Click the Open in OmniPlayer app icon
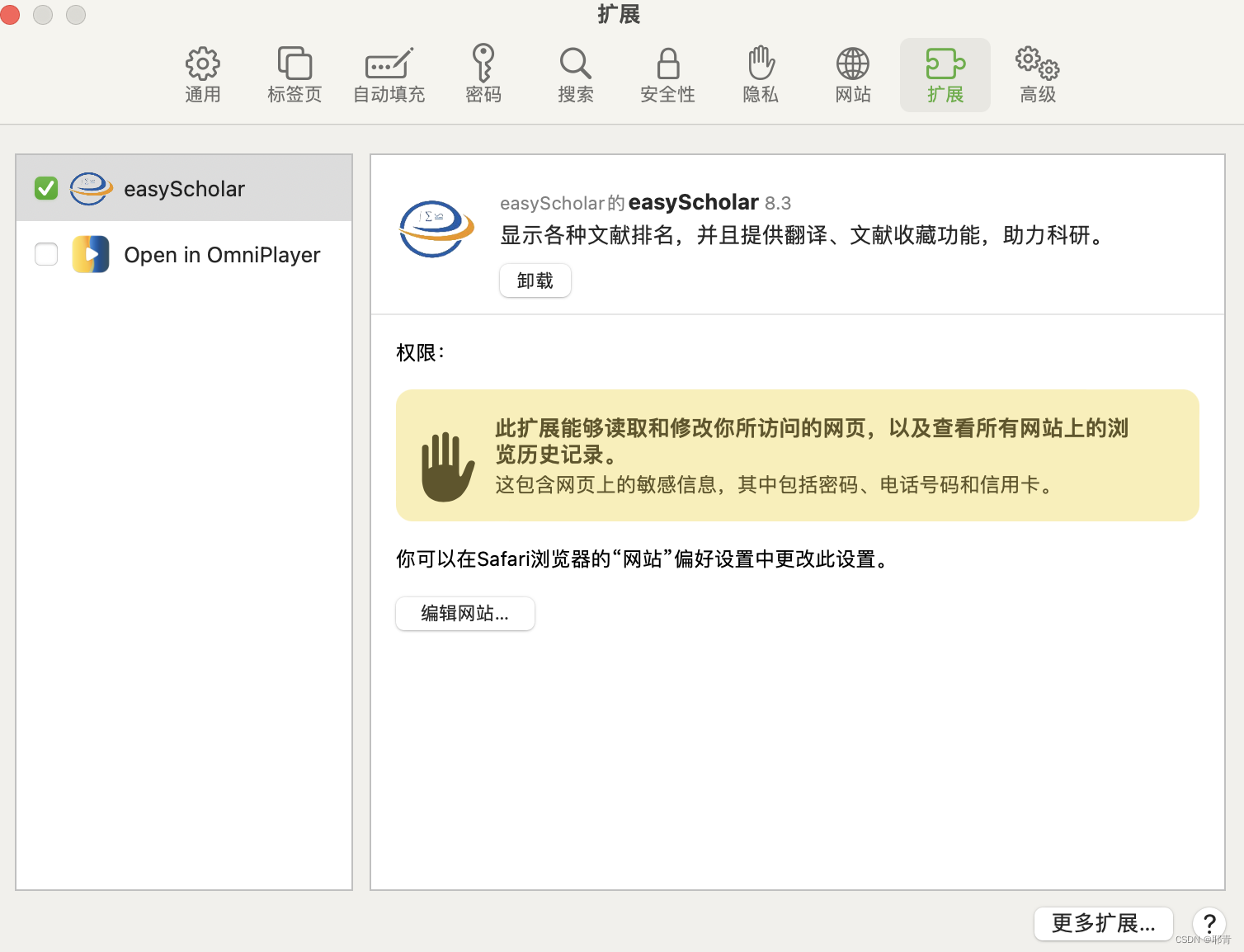Image resolution: width=1244 pixels, height=952 pixels. point(91,254)
